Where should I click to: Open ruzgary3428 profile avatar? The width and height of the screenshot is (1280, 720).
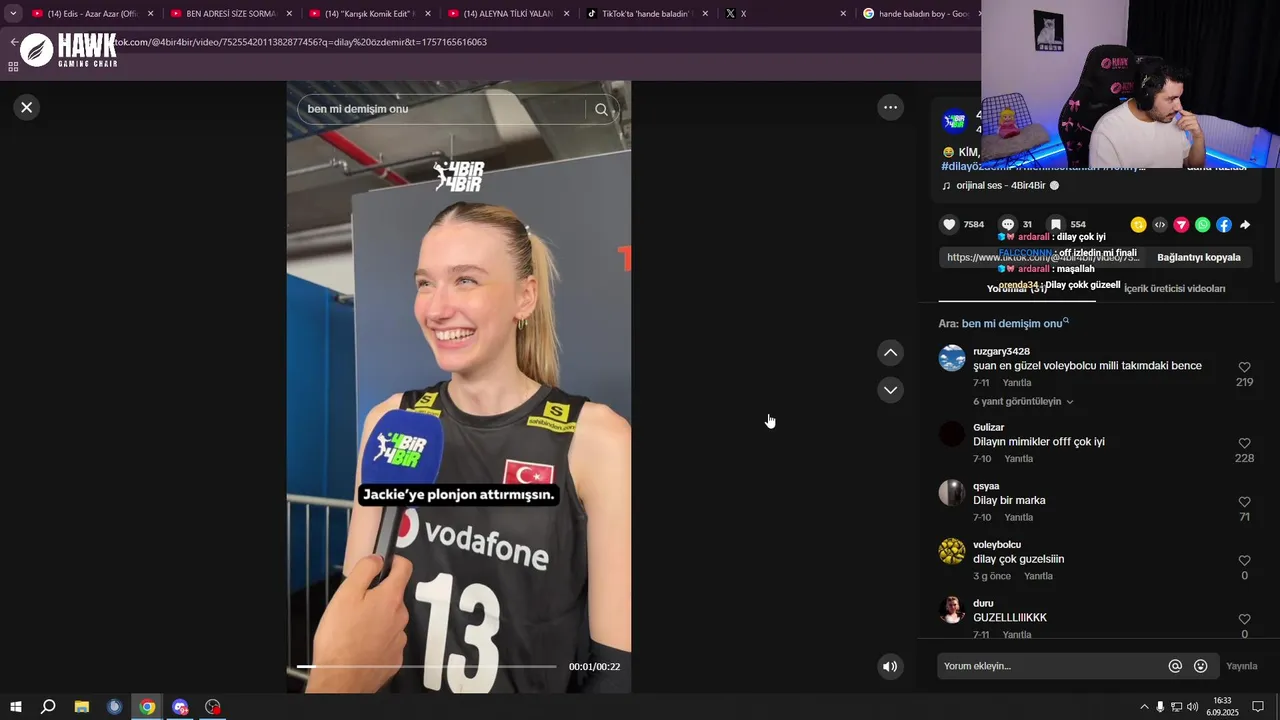pos(952,358)
